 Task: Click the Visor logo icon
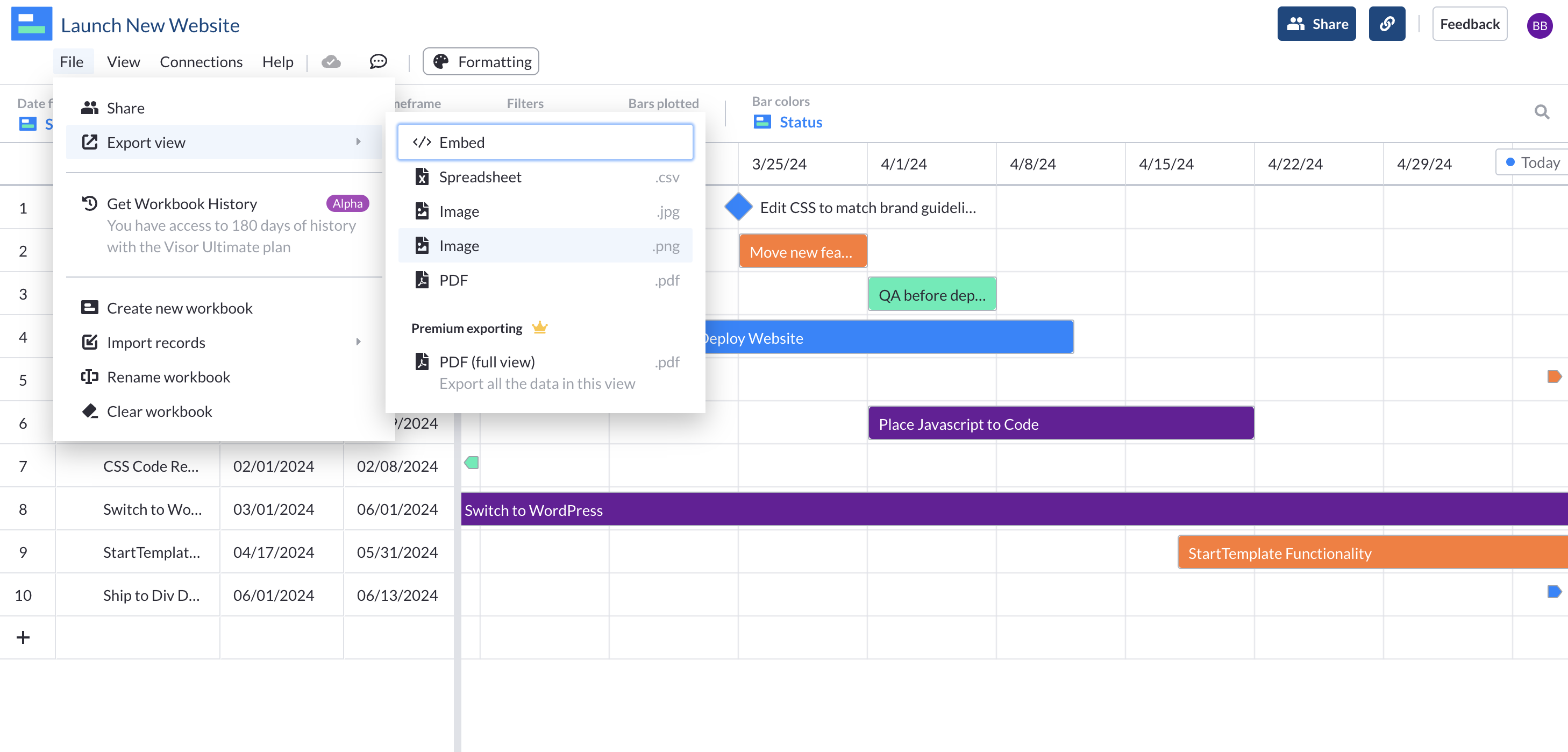(x=32, y=24)
